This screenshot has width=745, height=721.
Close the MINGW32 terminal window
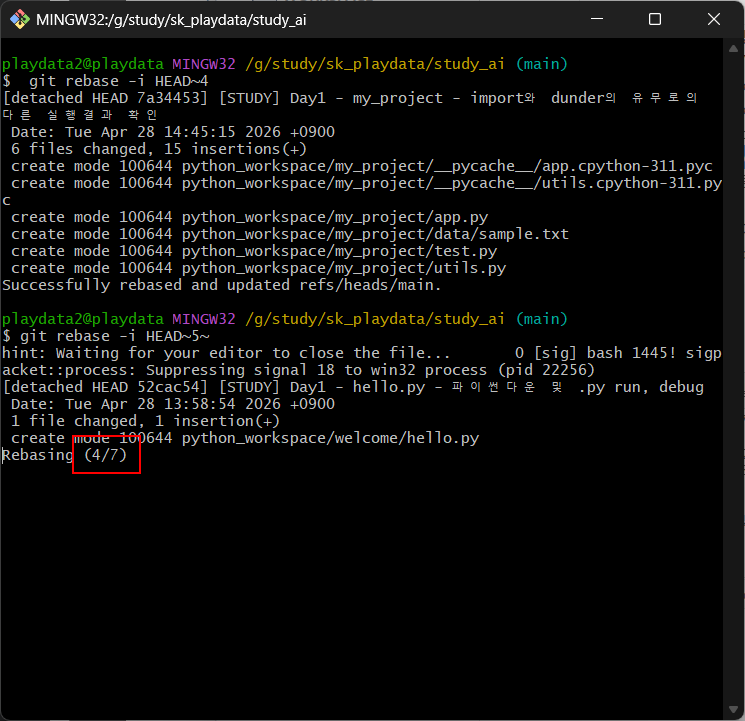coord(713,19)
